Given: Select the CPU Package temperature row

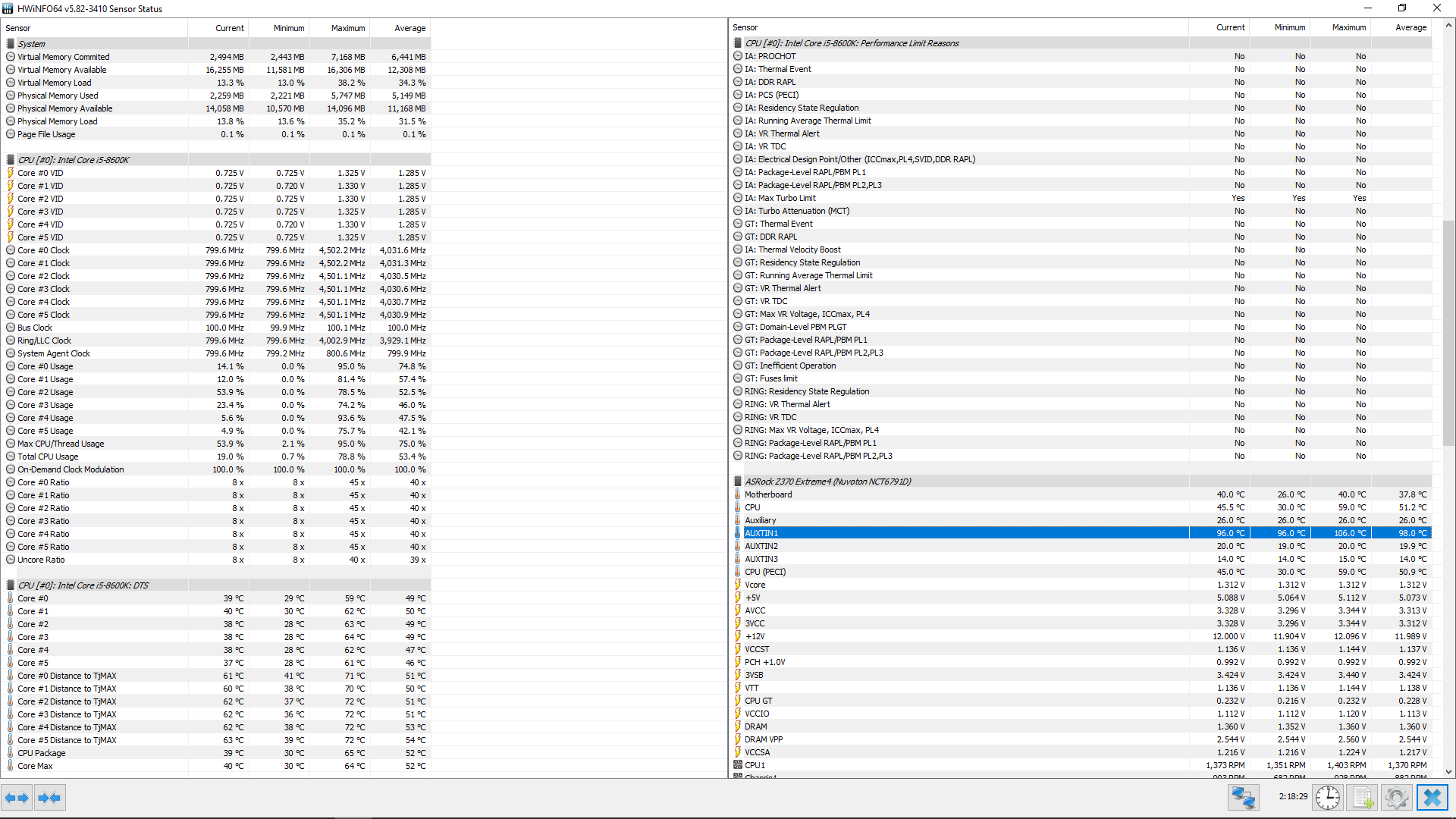Looking at the screenshot, I should point(42,753).
